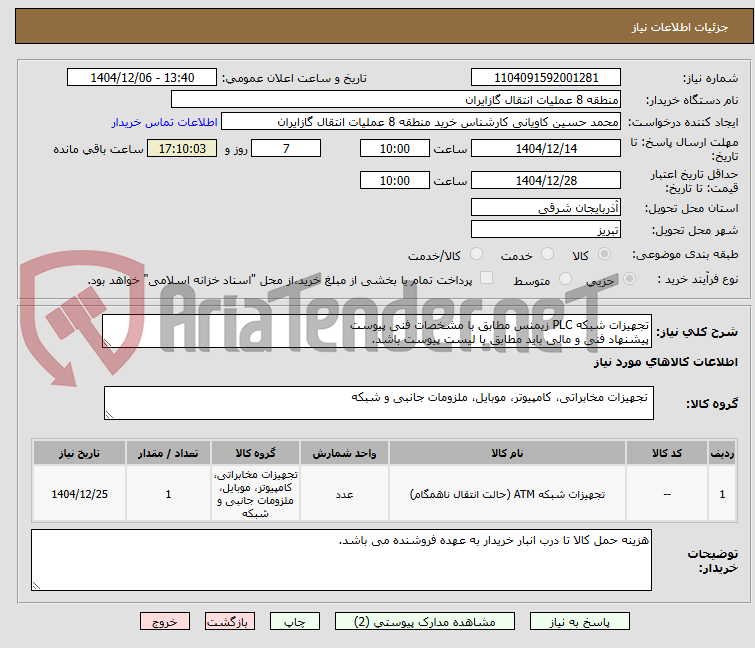Click the نام دستگاه خریدار field
Screen dimensions: 755x648
pos(396,100)
